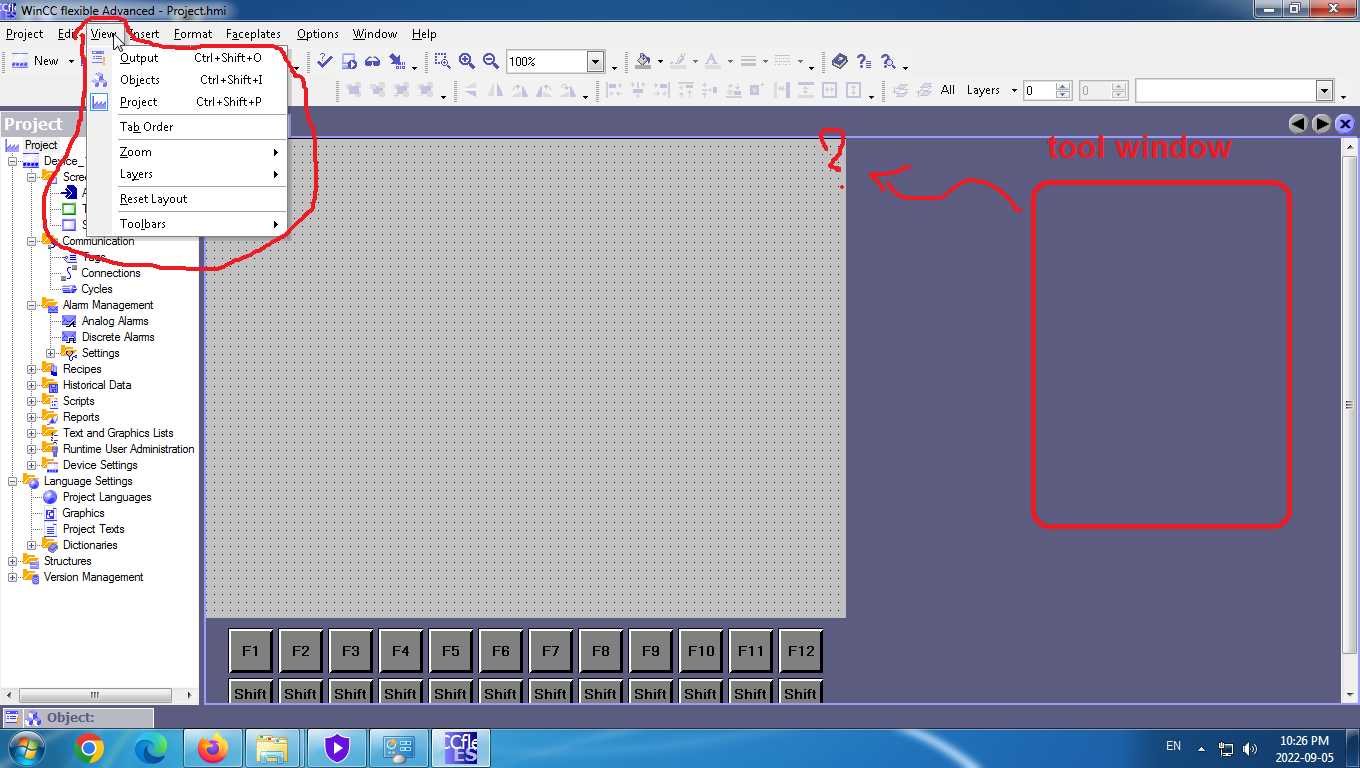Select Discrete Alarms in project tree
The image size is (1360, 768).
(118, 337)
